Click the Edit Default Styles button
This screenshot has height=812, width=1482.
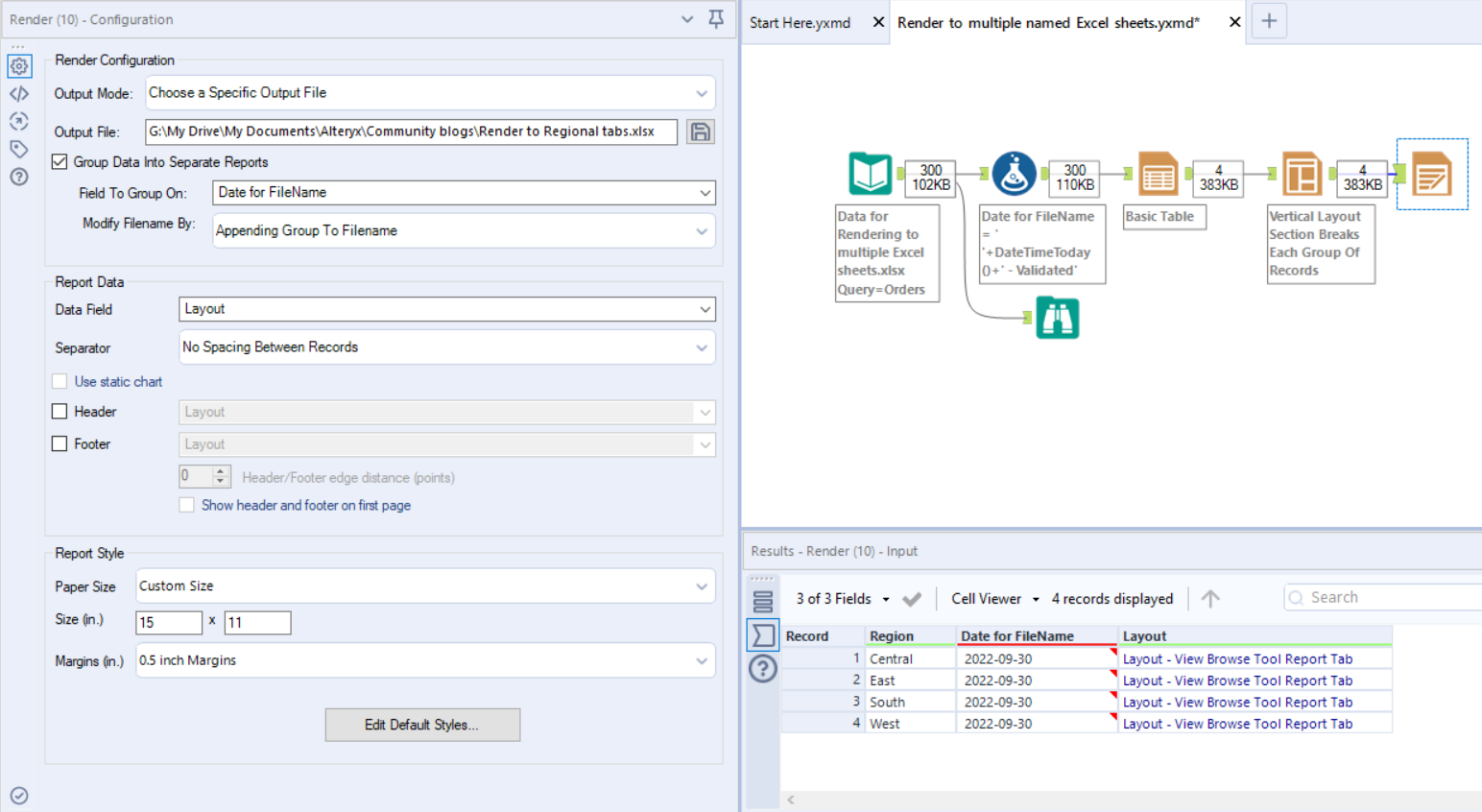click(422, 725)
